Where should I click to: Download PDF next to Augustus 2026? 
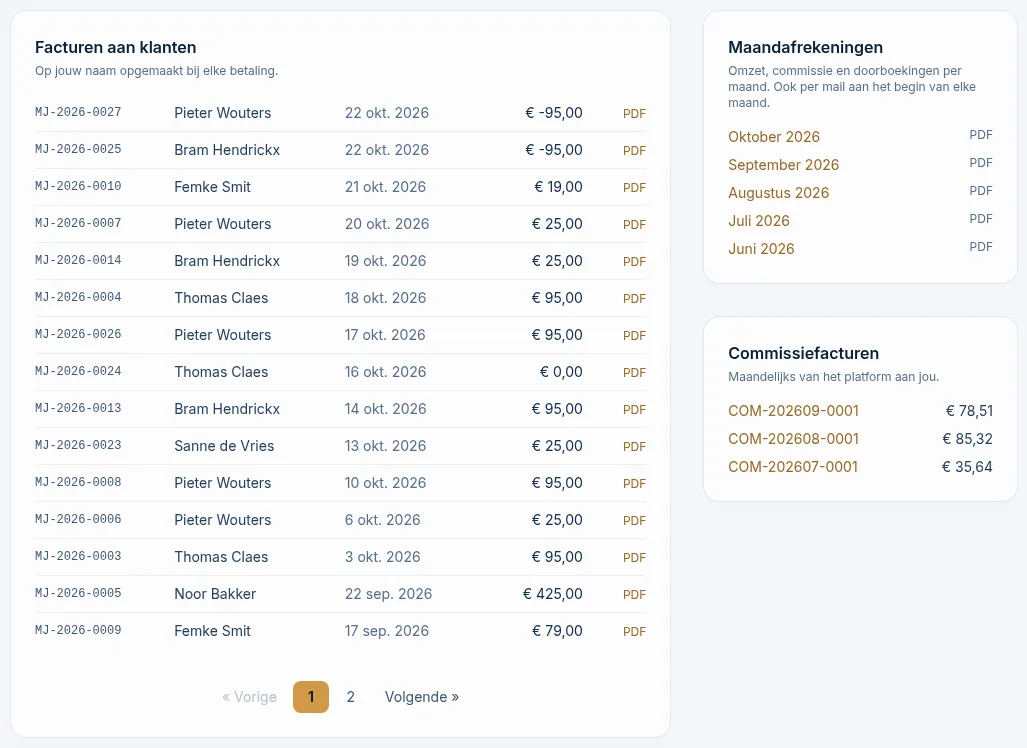980,191
